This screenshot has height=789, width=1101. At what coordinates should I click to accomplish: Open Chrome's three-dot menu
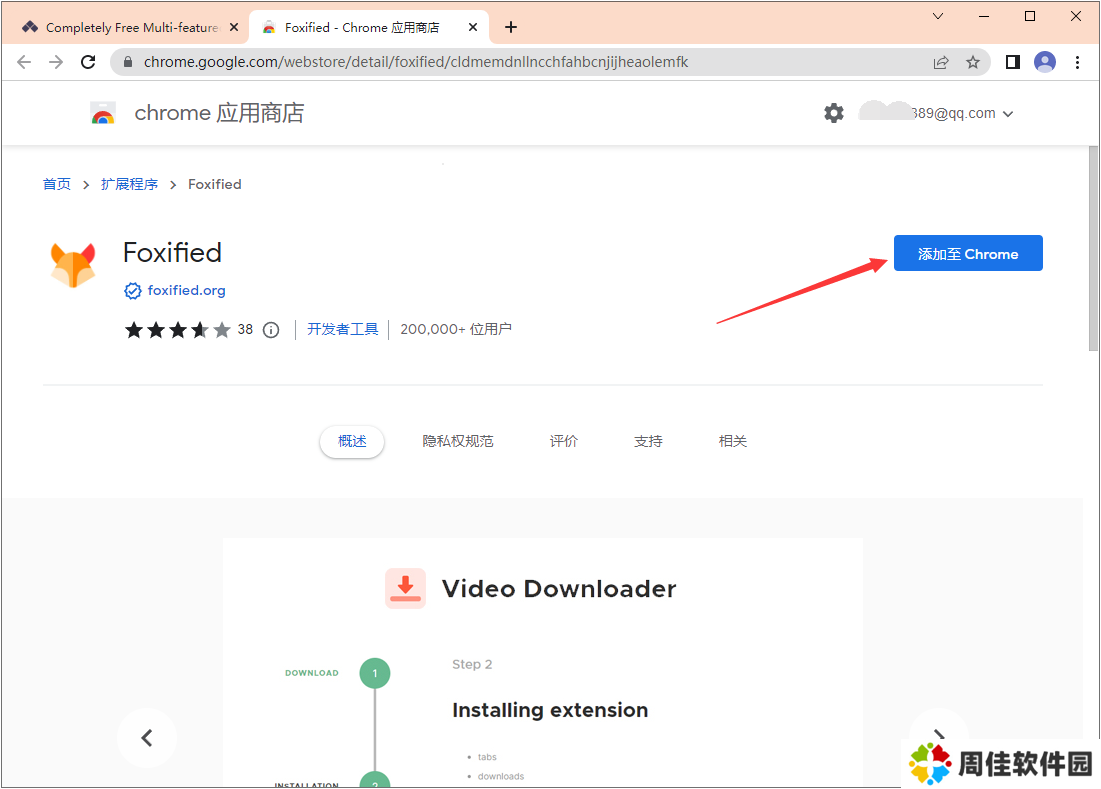coord(1077,62)
